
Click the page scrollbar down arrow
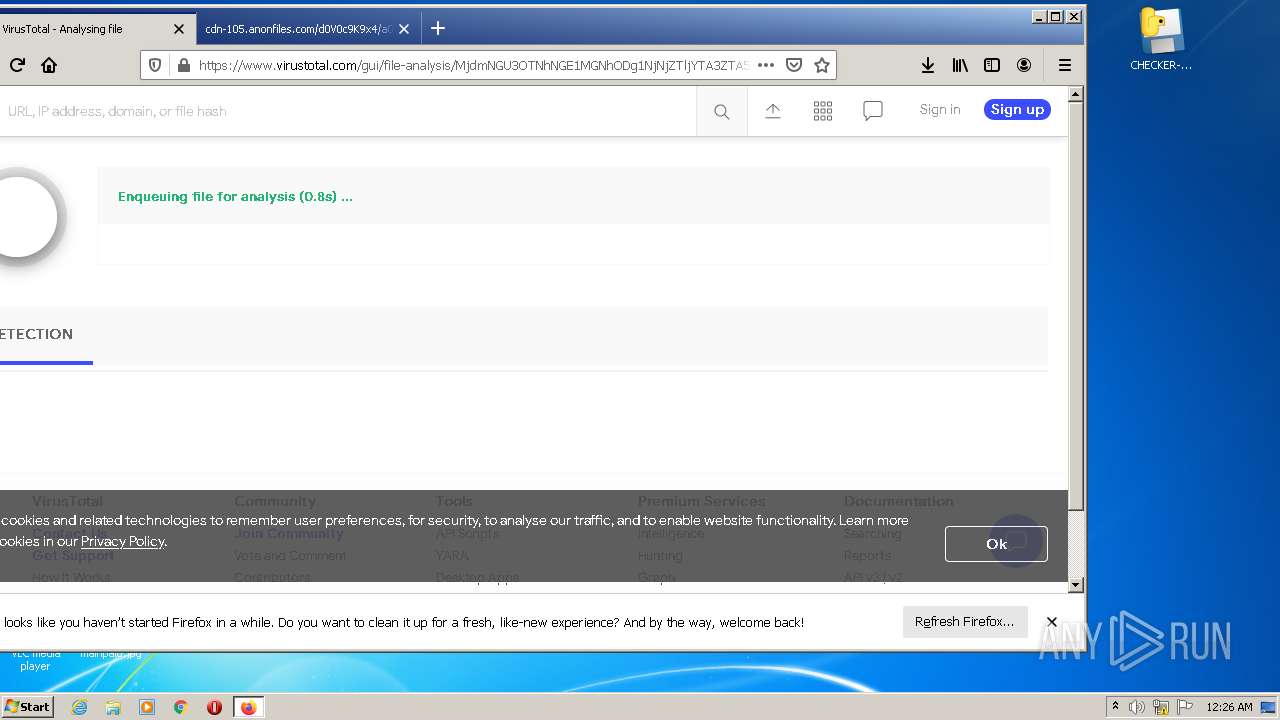click(x=1076, y=585)
